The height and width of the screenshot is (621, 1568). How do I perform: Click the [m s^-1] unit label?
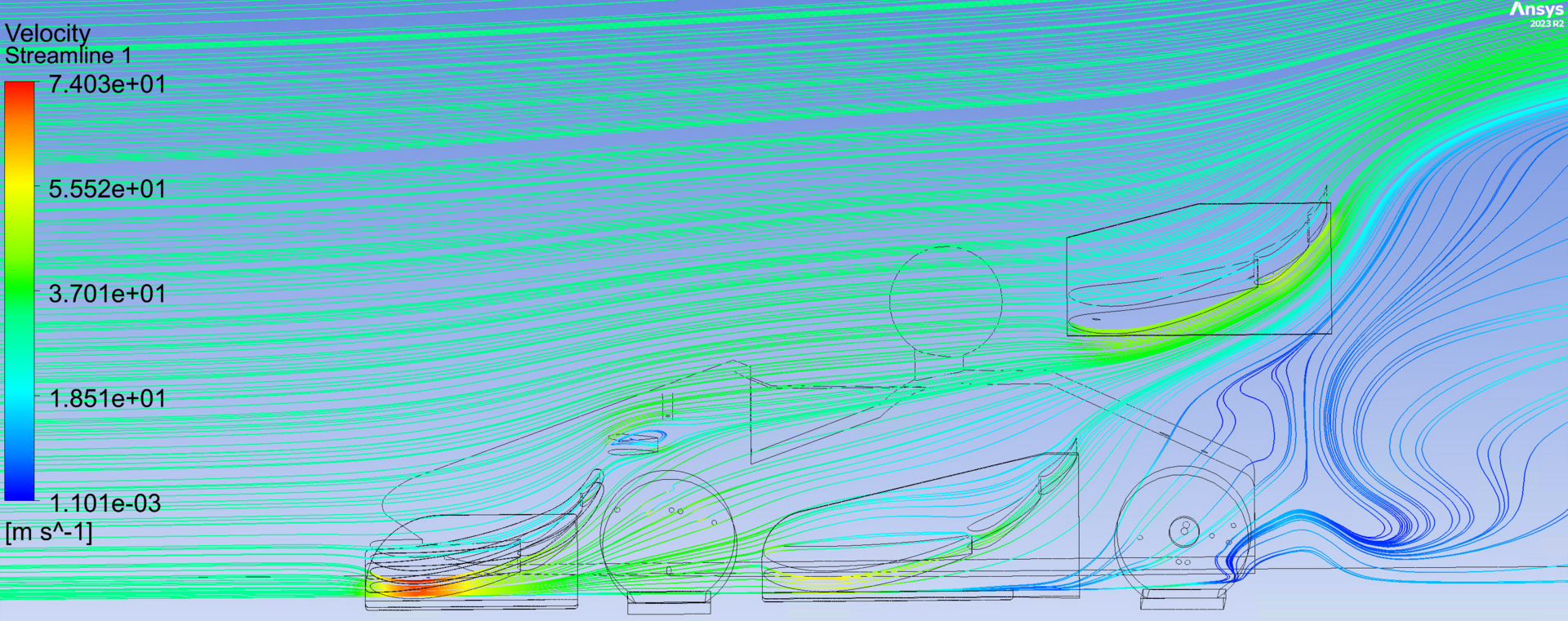click(x=49, y=532)
